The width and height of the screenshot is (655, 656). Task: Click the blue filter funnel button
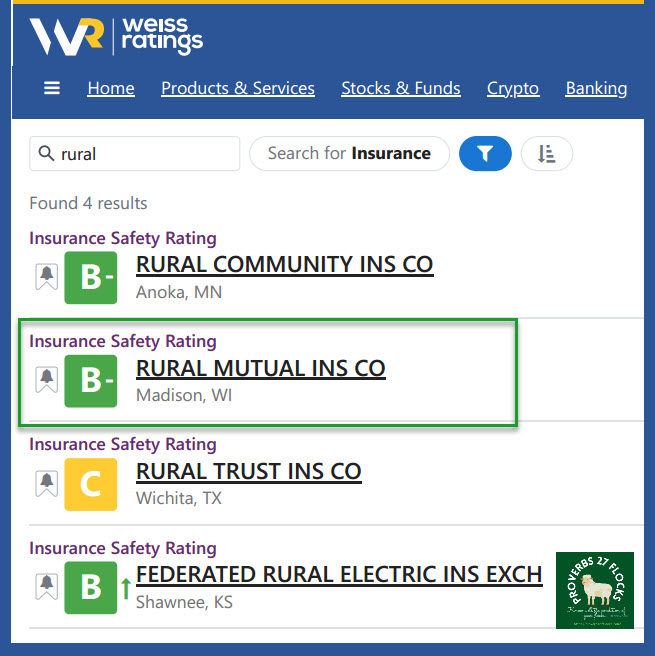[485, 154]
